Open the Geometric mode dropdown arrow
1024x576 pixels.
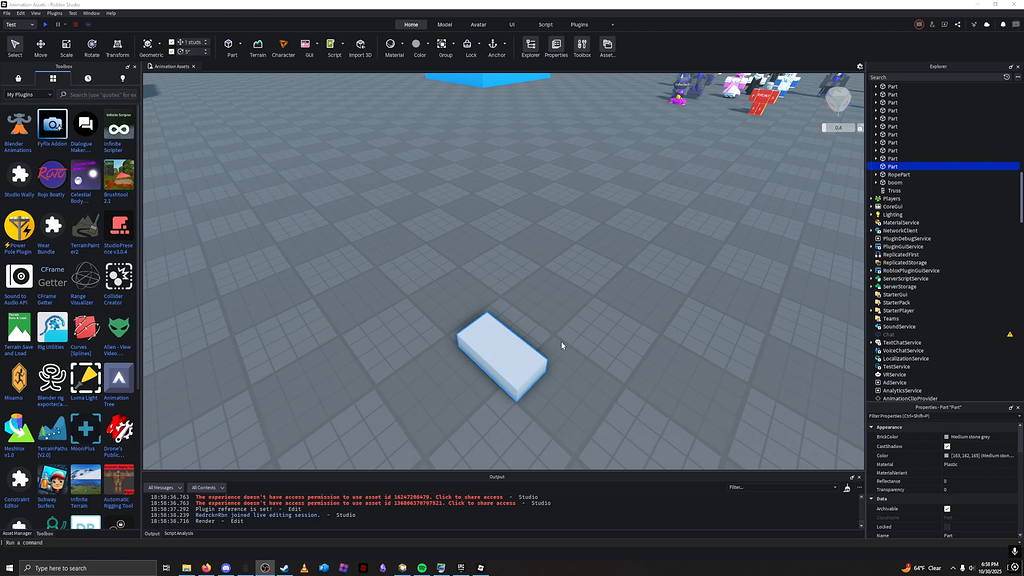click(159, 44)
